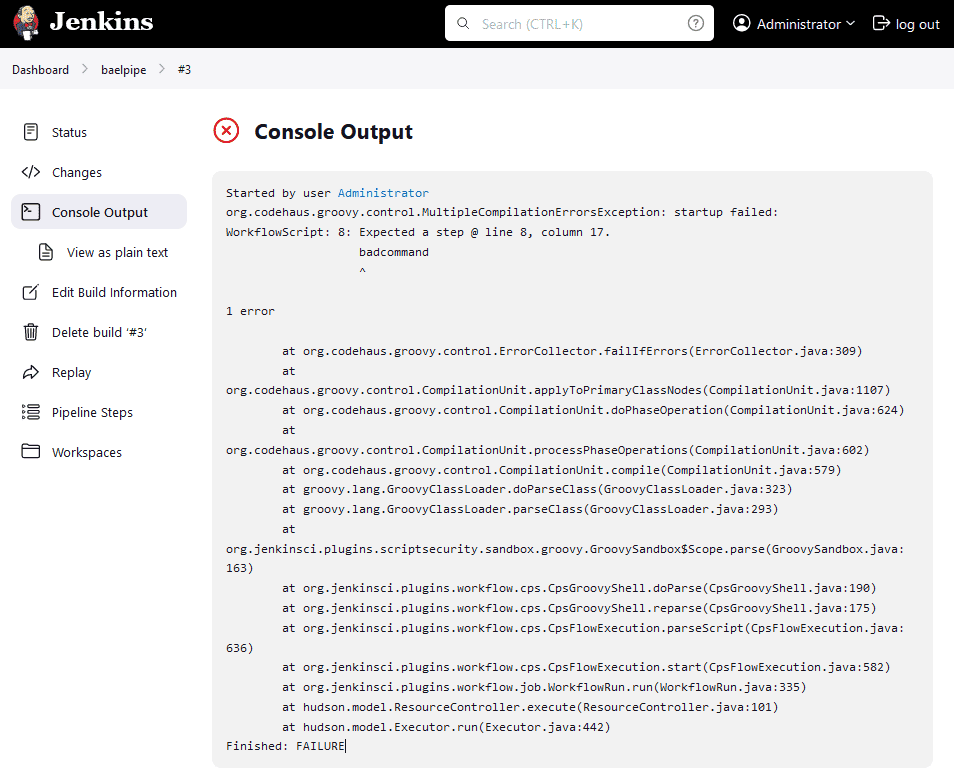Open the search help question mark icon
The height and width of the screenshot is (780, 954).
click(695, 24)
